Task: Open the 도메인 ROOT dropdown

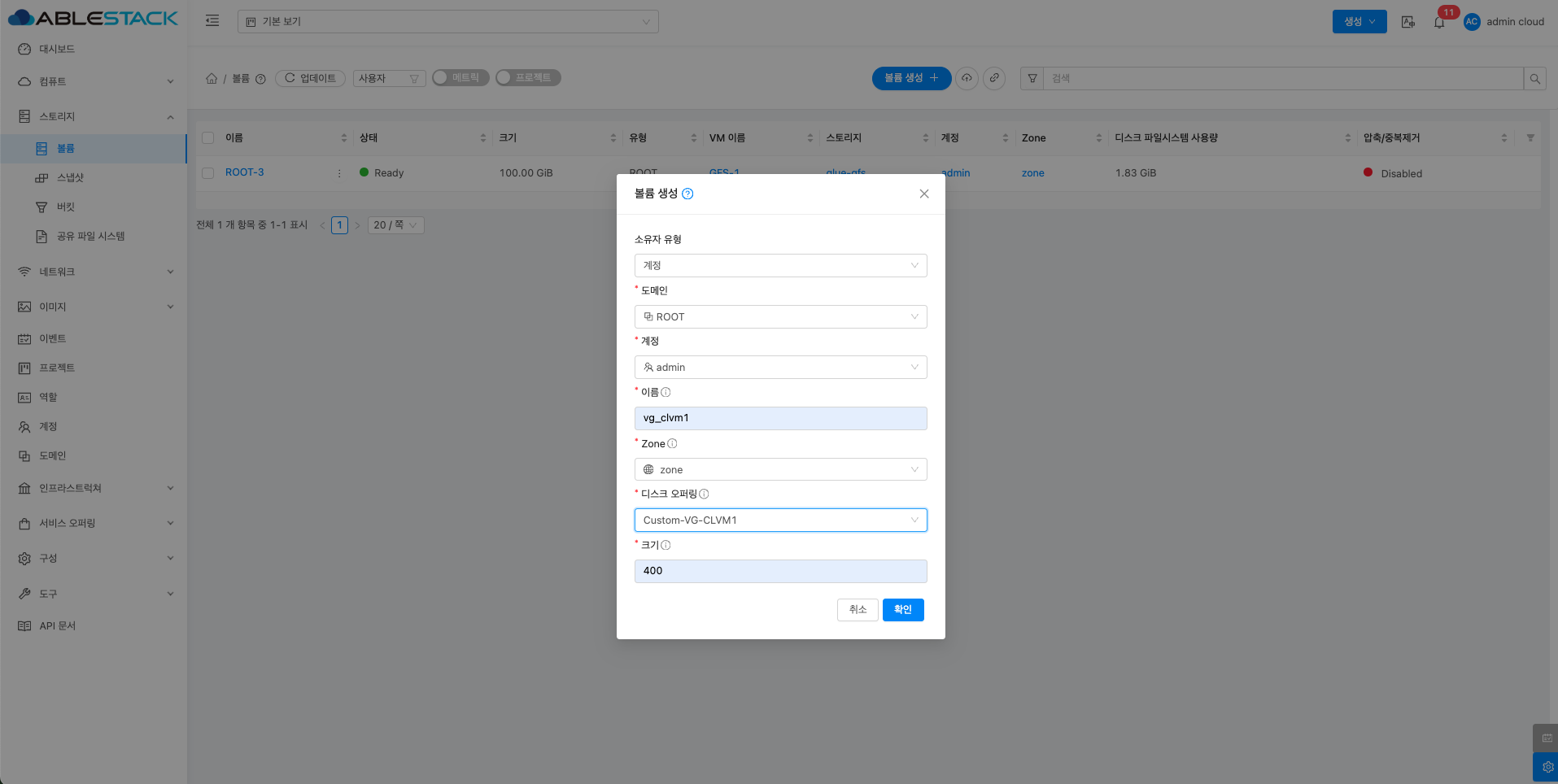Action: (779, 317)
